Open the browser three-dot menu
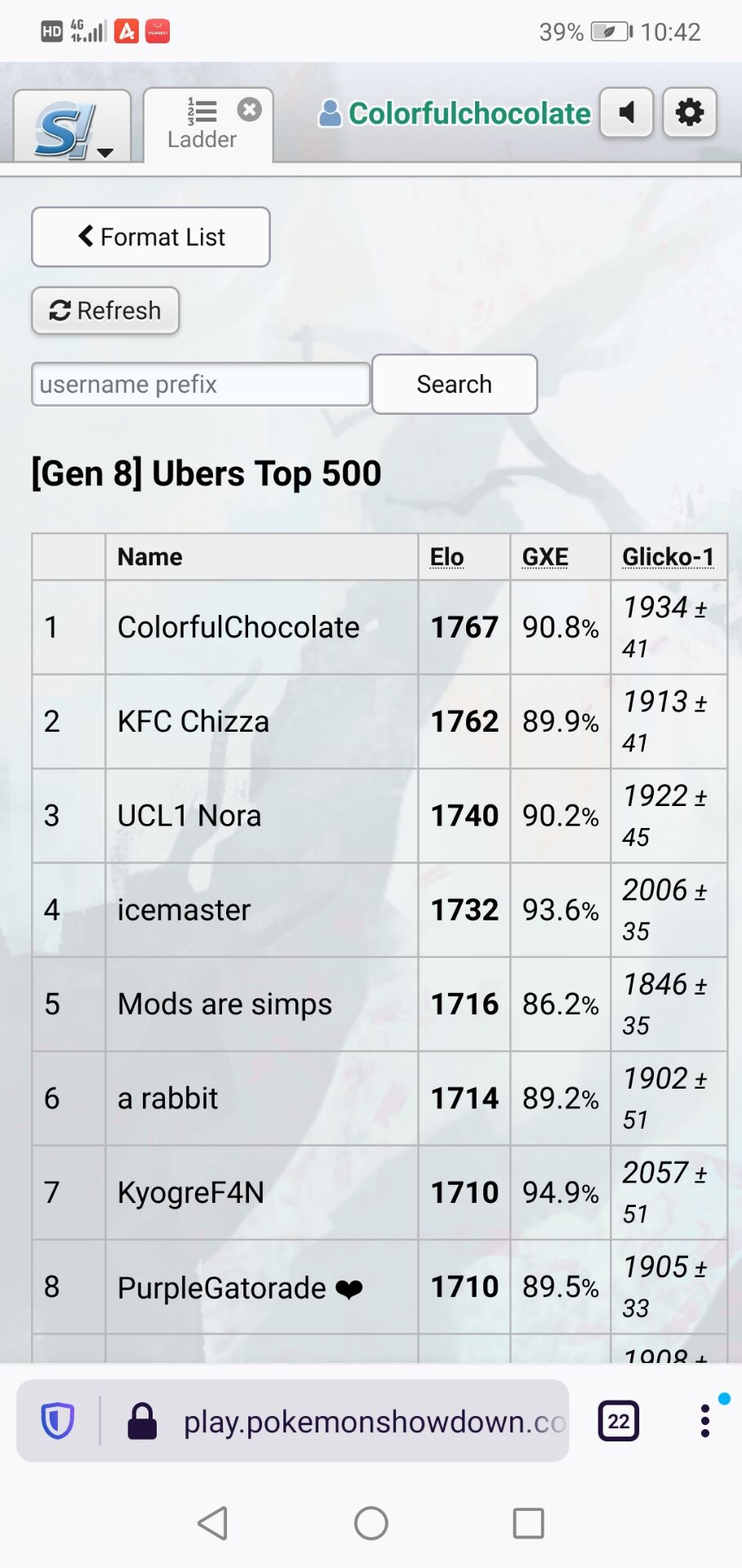The image size is (742, 1568). click(x=705, y=1421)
